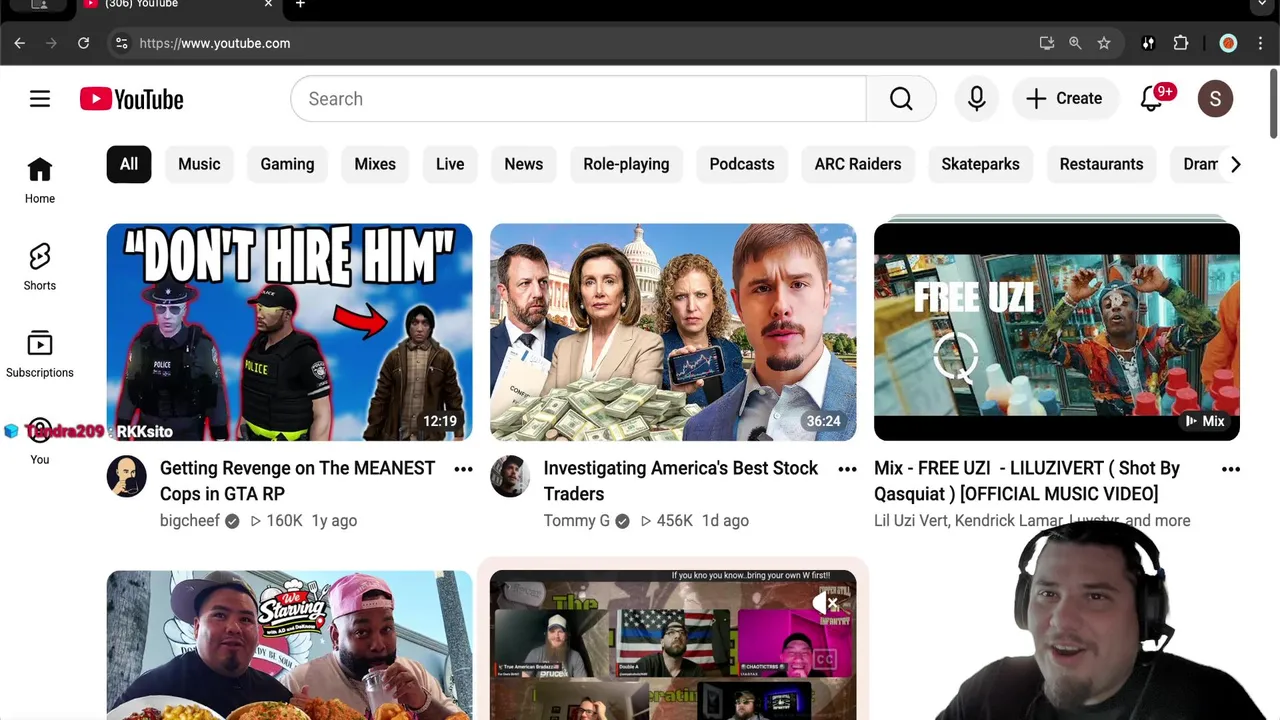Open the You section in sidebar
Viewport: 1280px width, 720px height.
pyautogui.click(x=40, y=442)
